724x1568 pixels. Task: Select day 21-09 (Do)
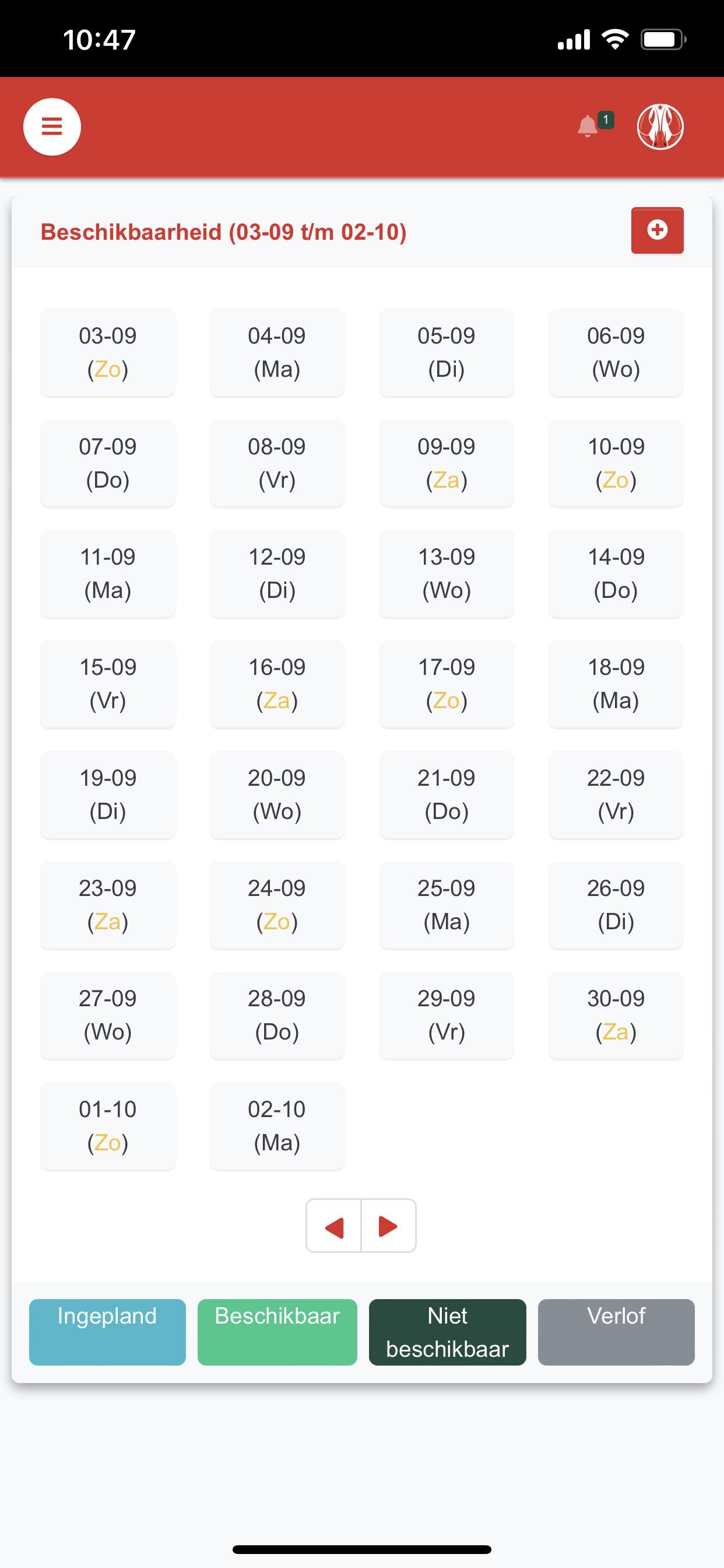pyautogui.click(x=447, y=794)
